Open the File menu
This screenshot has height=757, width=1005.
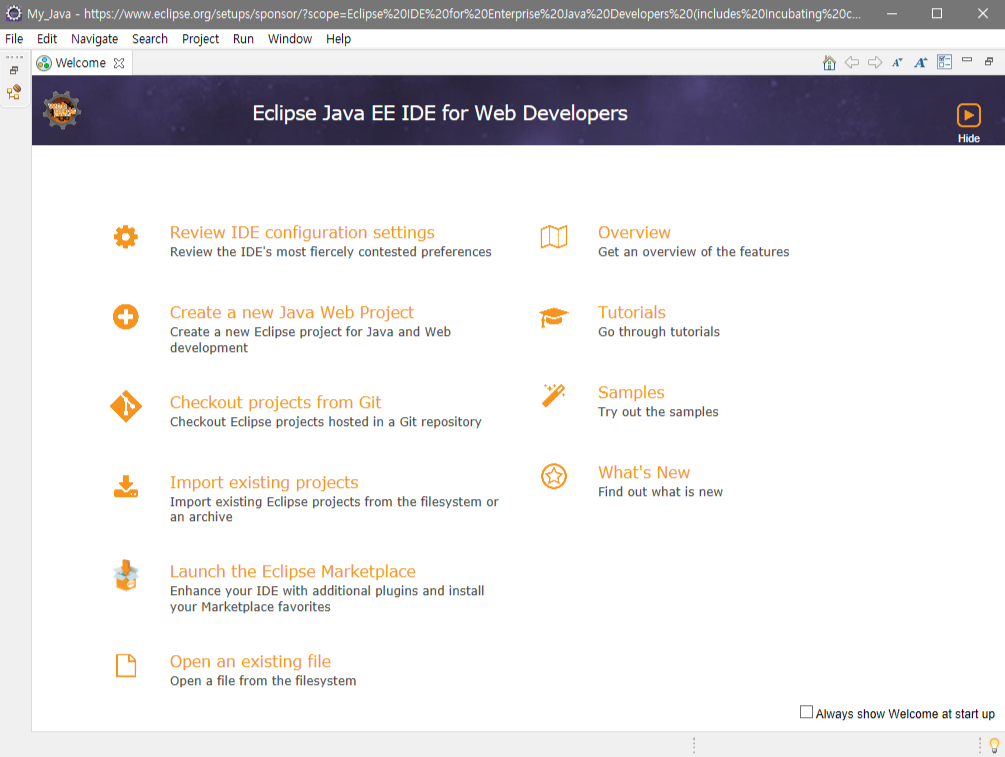[14, 38]
